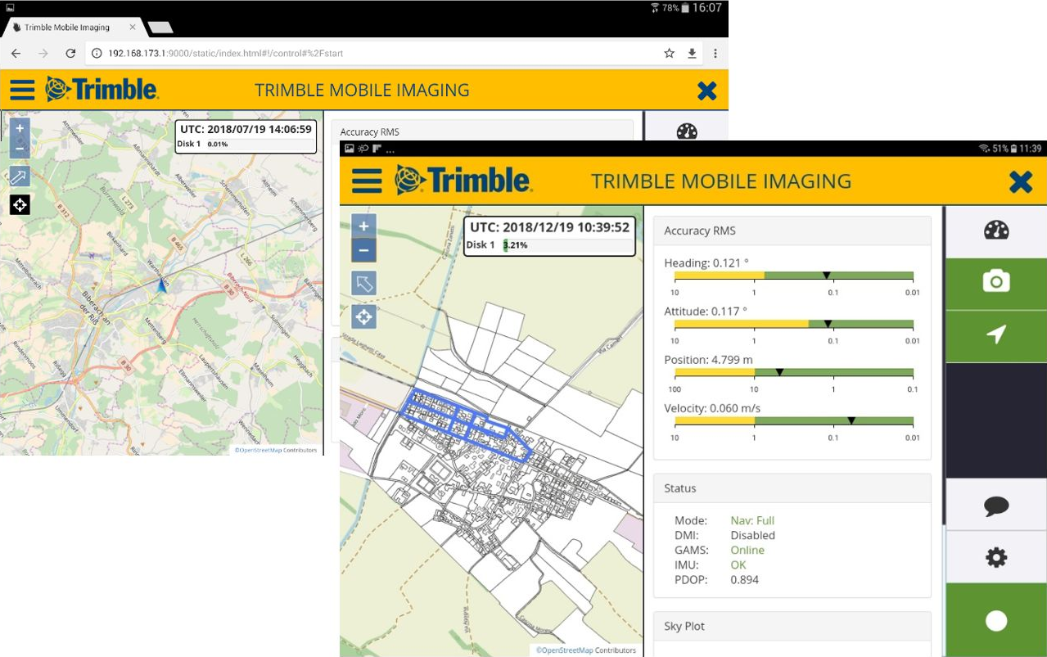1047x657 pixels.
Task: Click the Status panel header
Action: 792,488
